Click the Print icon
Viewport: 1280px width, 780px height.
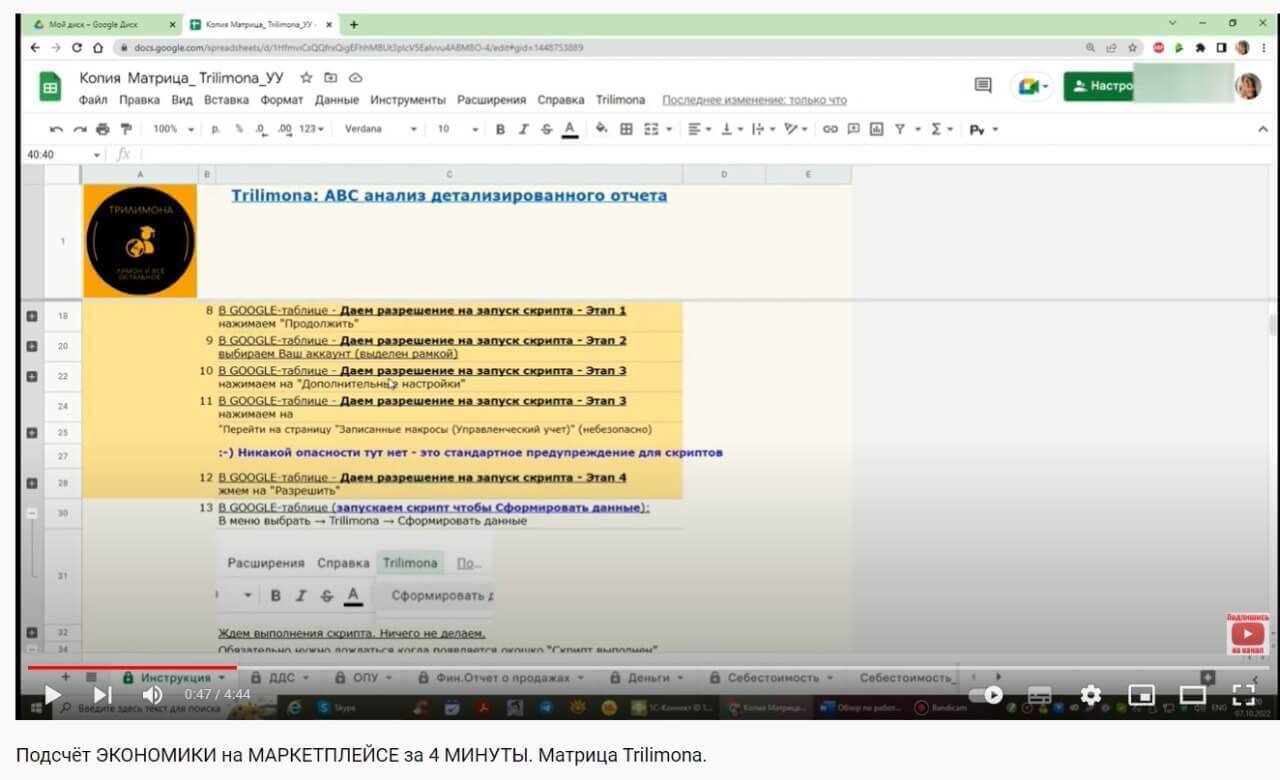pos(102,129)
